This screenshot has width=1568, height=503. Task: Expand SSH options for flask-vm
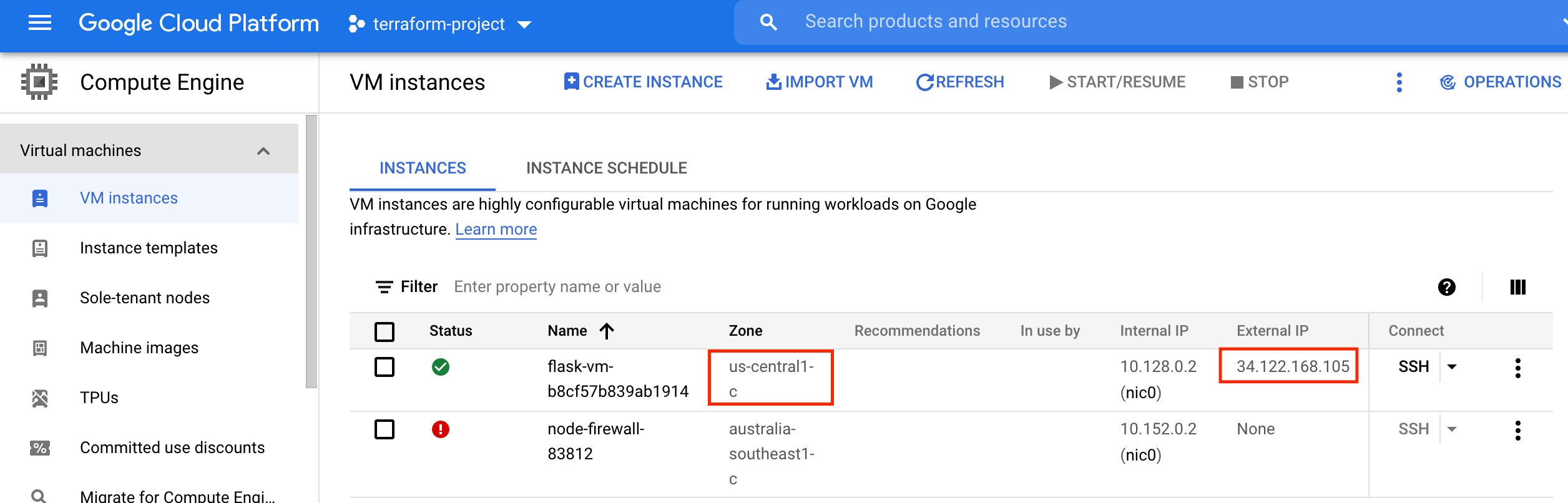point(1452,367)
